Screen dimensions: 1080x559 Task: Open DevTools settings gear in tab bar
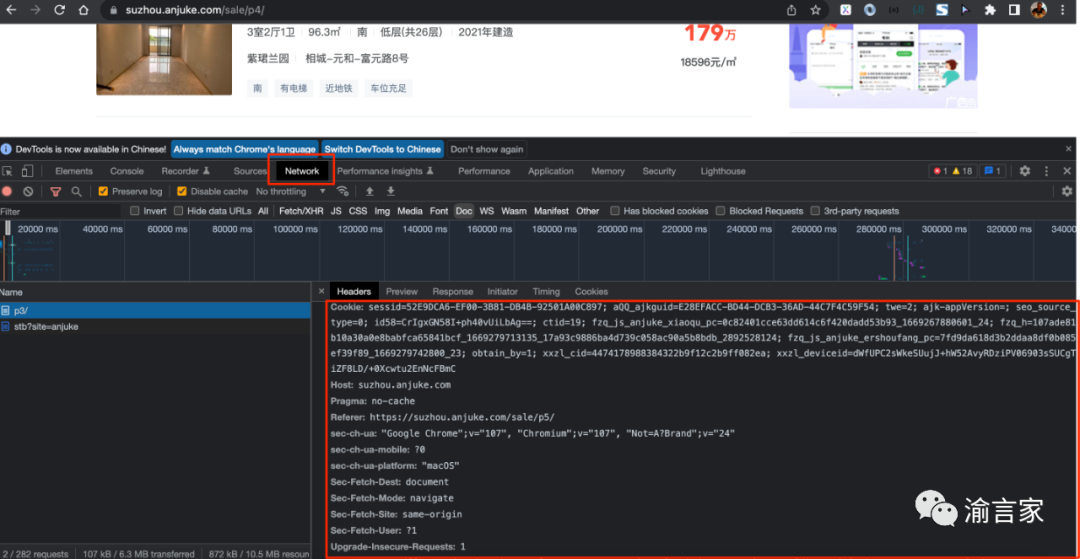pos(1025,171)
